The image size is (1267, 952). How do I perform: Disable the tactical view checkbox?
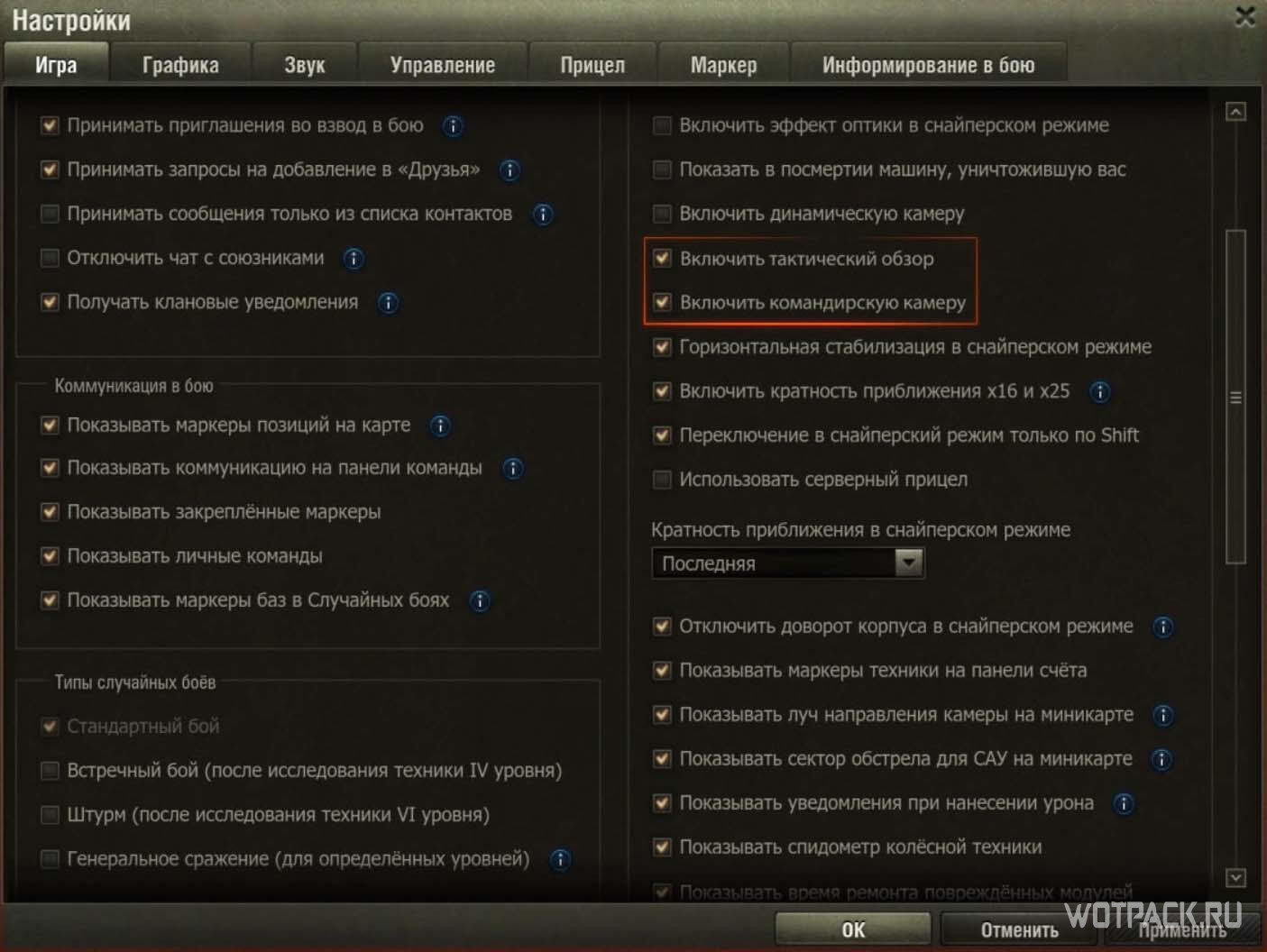coord(663,259)
